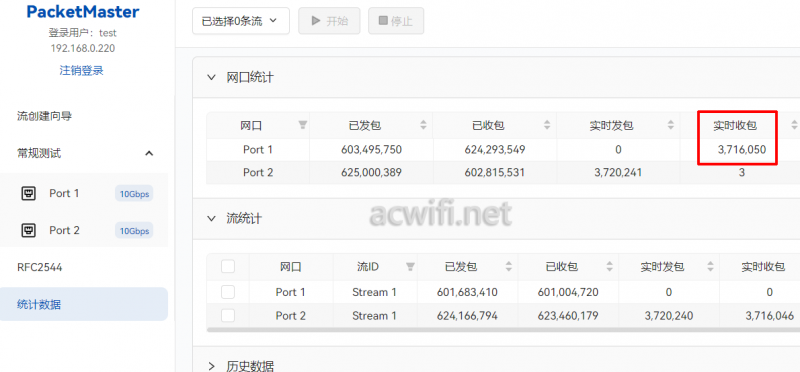This screenshot has width=800, height=372.
Task: Click the Port 1 network interface icon
Action: [x=29, y=194]
